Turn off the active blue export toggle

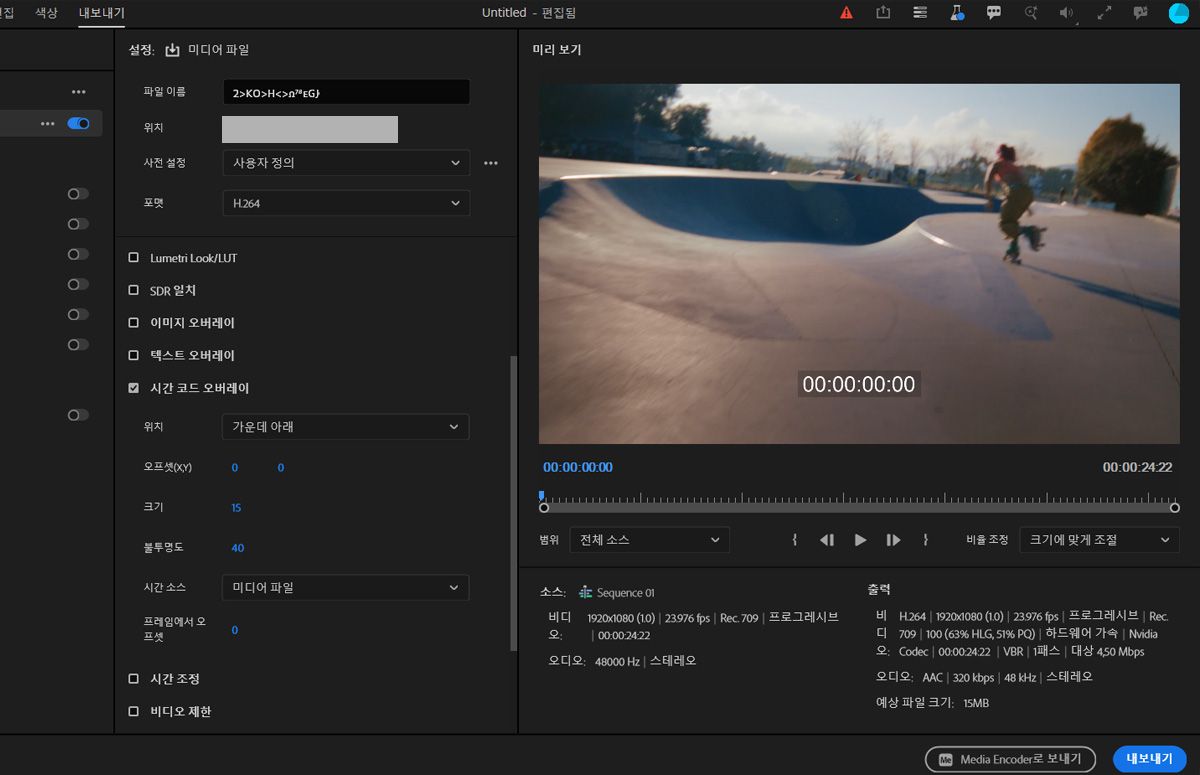coord(78,123)
